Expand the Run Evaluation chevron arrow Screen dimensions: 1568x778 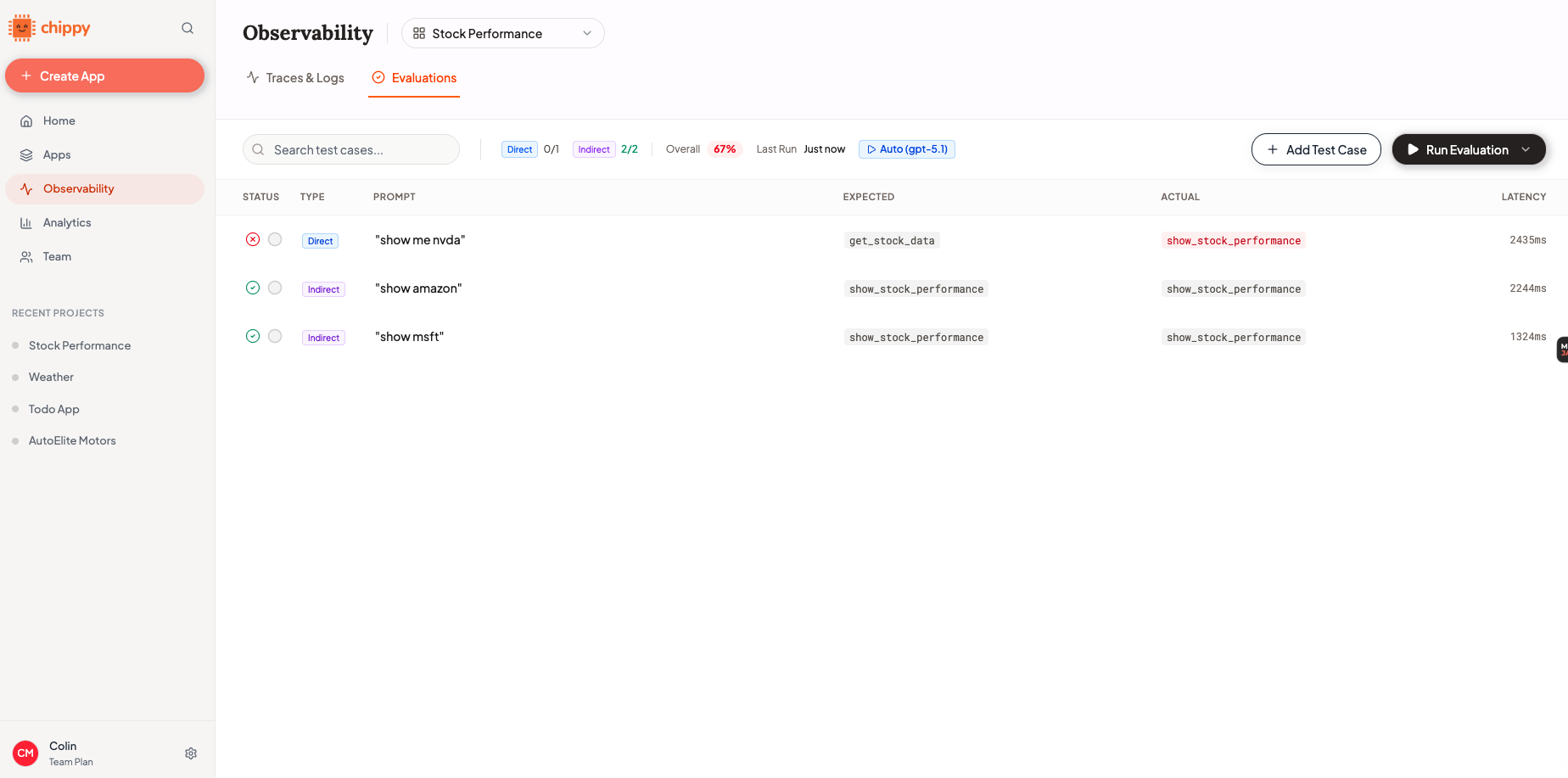(1526, 149)
